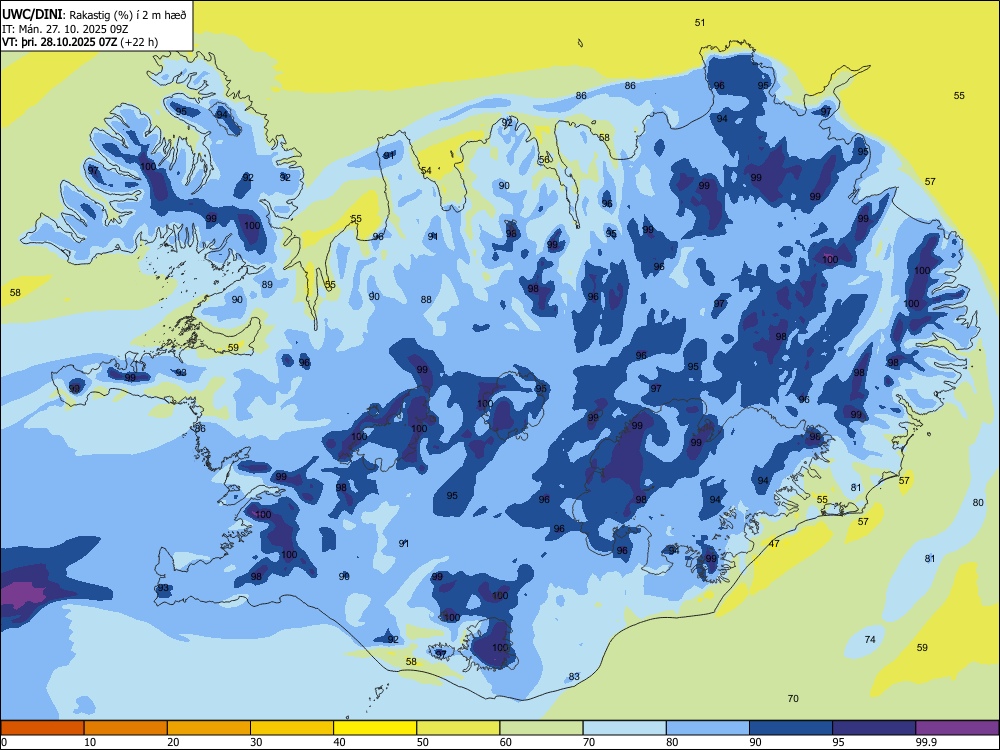Image resolution: width=1000 pixels, height=750 pixels.
Task: Click the '95' label on legend scale
Action: 838,742
